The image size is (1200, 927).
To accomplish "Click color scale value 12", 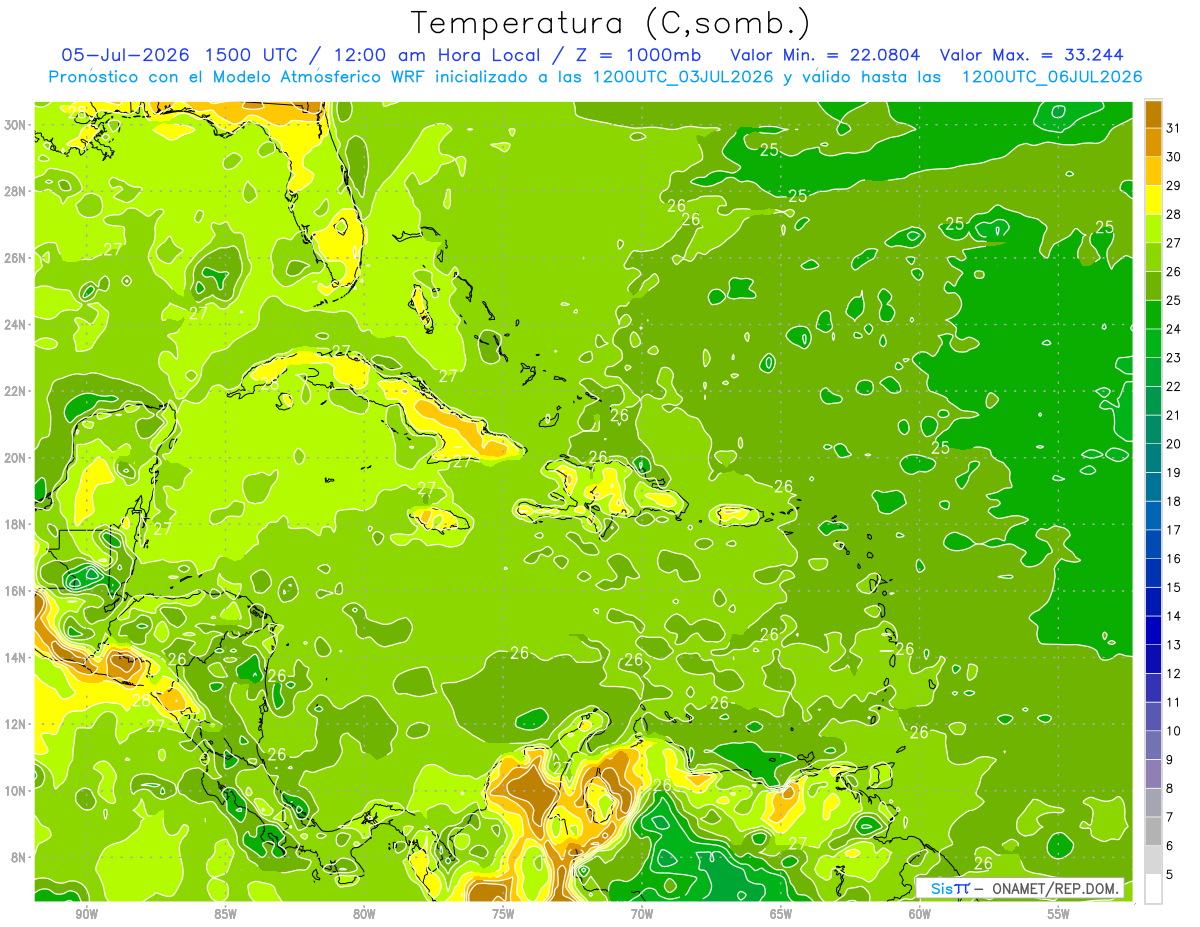I will coord(1174,674).
